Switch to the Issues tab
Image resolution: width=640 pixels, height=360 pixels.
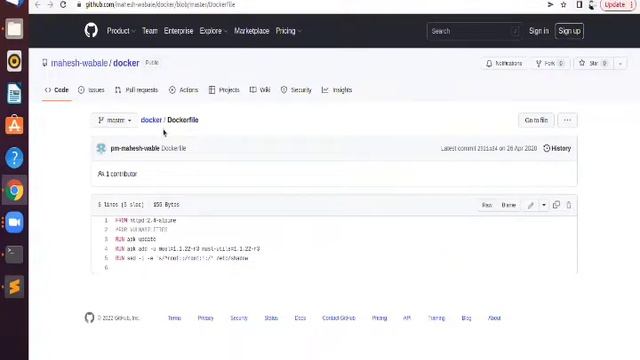click(91, 90)
